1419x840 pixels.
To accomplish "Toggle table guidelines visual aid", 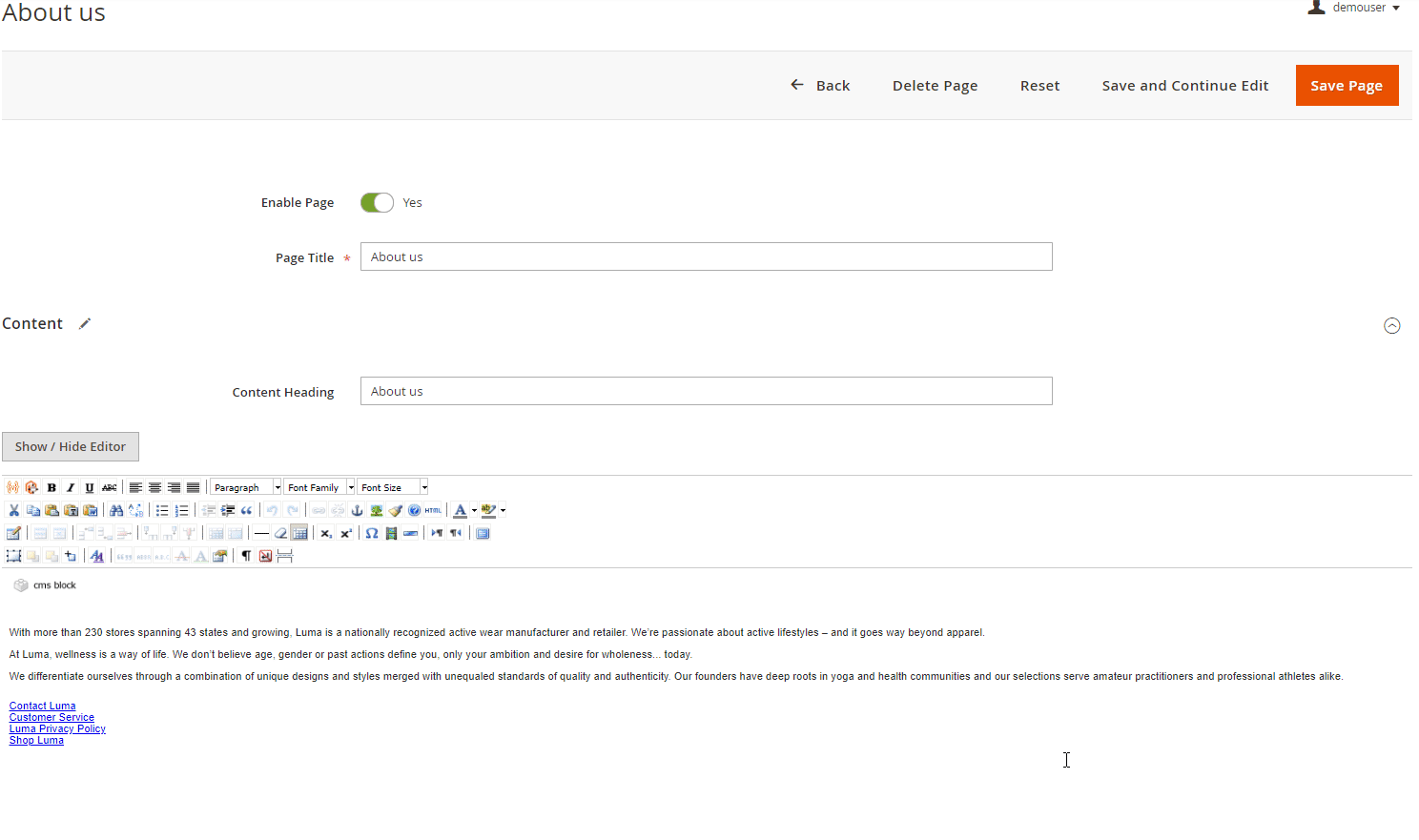I will coord(299,533).
